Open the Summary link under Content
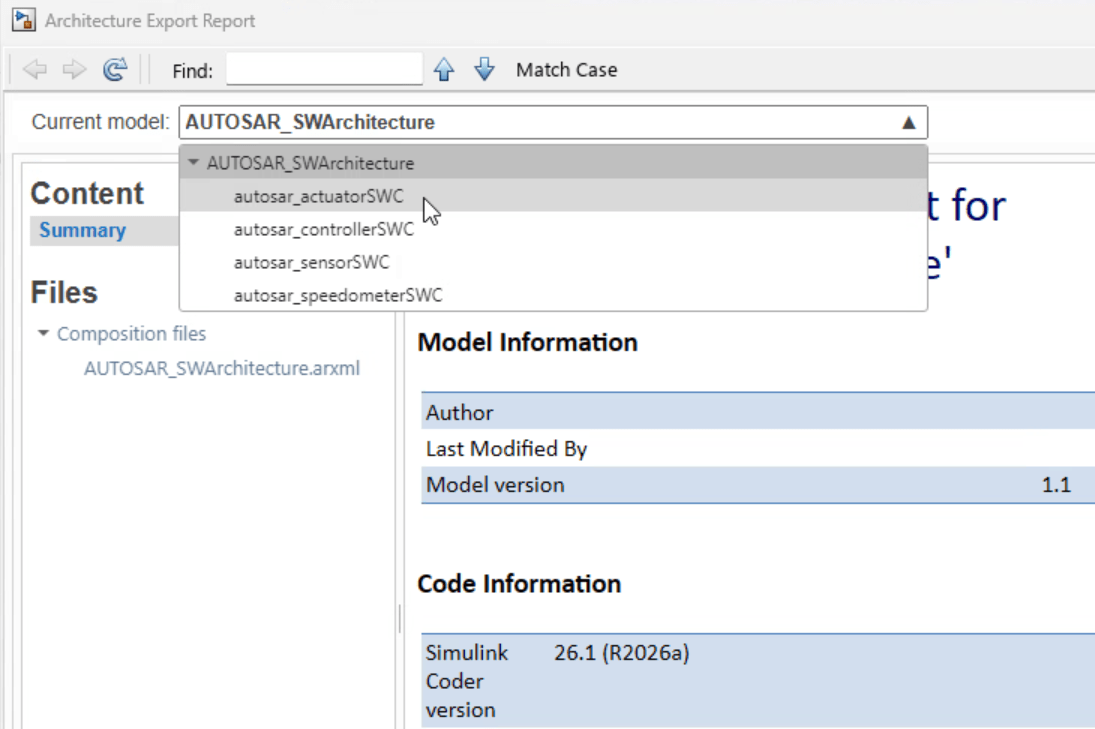 point(82,230)
